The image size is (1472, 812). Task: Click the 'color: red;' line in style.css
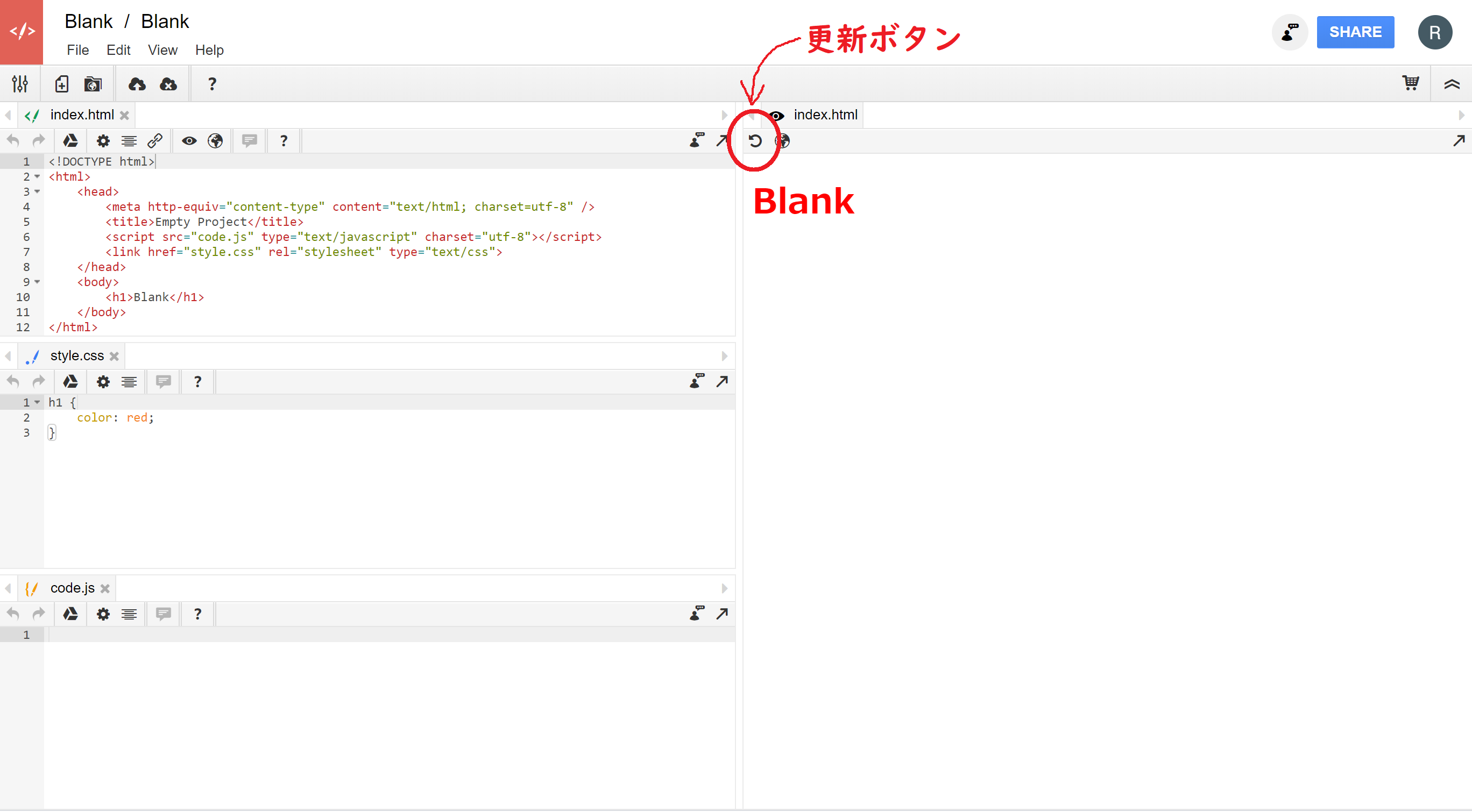(116, 418)
